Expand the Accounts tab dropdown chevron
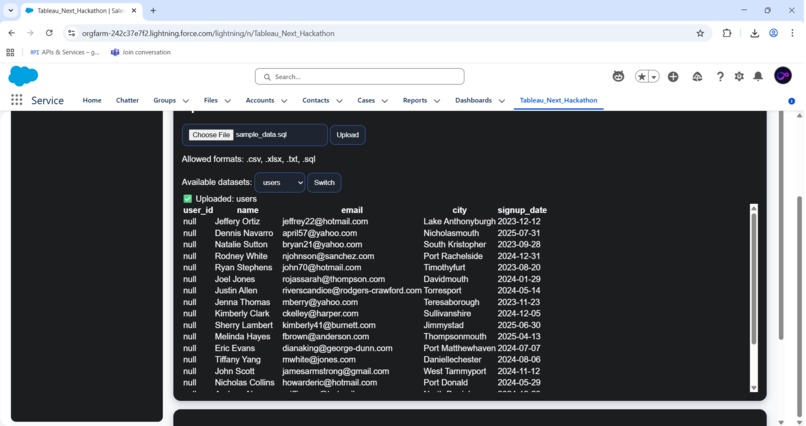Image resolution: width=806 pixels, height=426 pixels. tap(284, 101)
